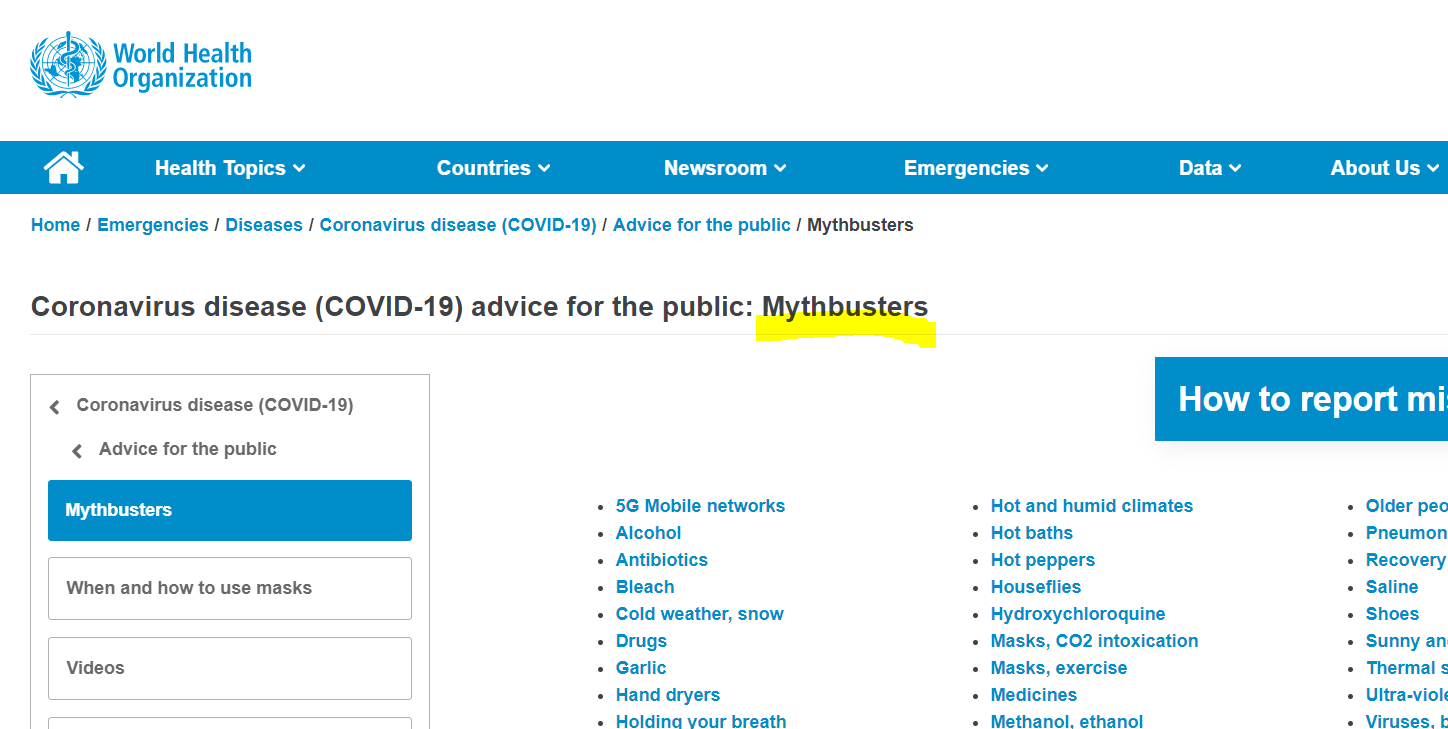
Task: Expand Data dropdown chevron
Action: pos(1235,169)
